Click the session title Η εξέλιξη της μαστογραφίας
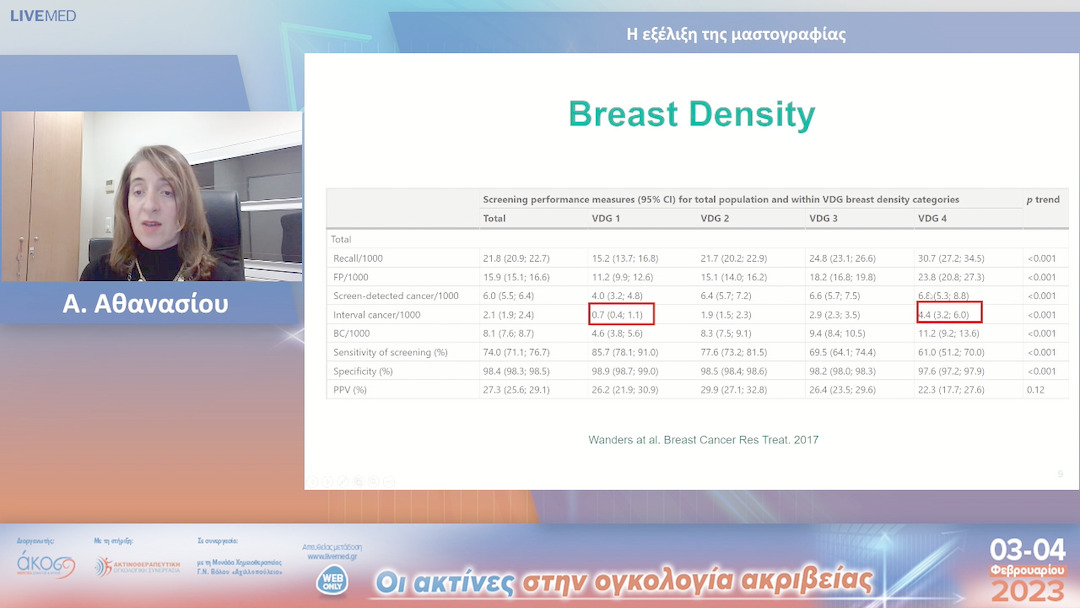This screenshot has height=608, width=1080. pos(736,34)
